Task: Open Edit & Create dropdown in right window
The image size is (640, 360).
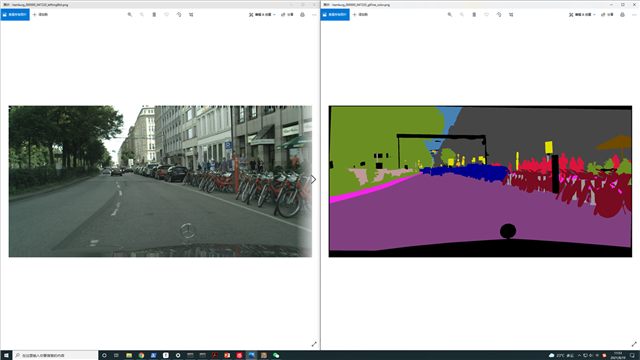Action: (582, 15)
